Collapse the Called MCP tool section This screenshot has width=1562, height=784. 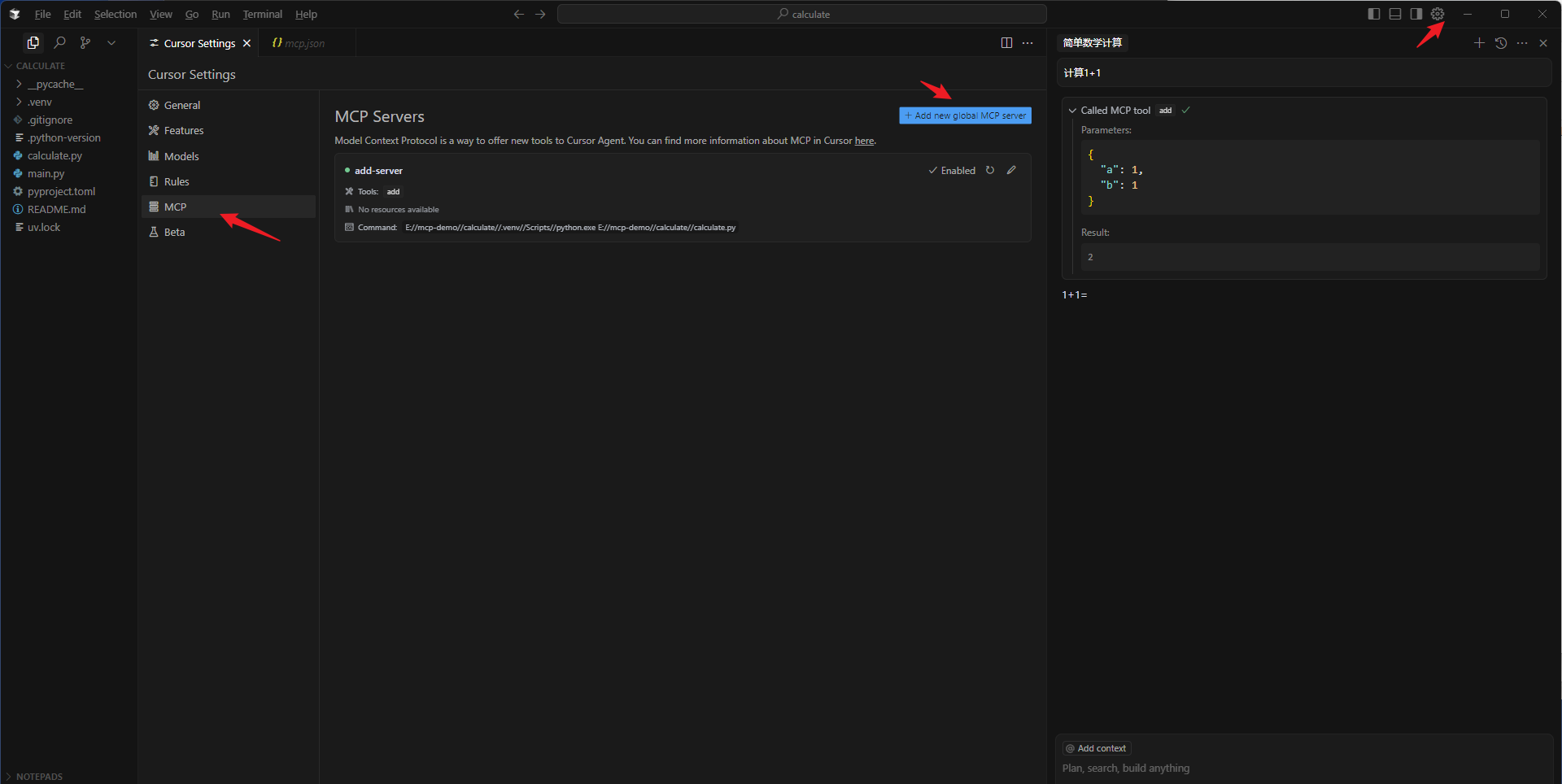(x=1072, y=111)
